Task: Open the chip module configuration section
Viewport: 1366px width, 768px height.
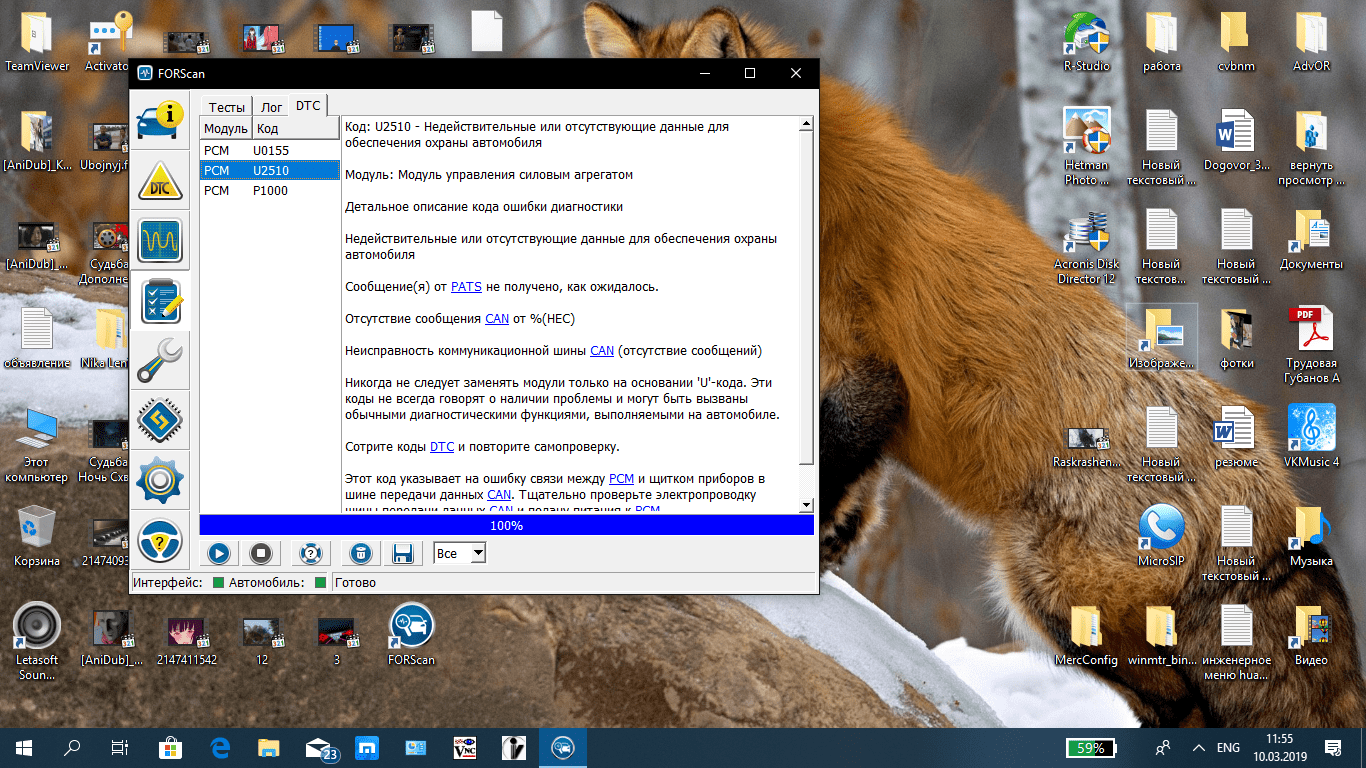Action: (x=159, y=421)
